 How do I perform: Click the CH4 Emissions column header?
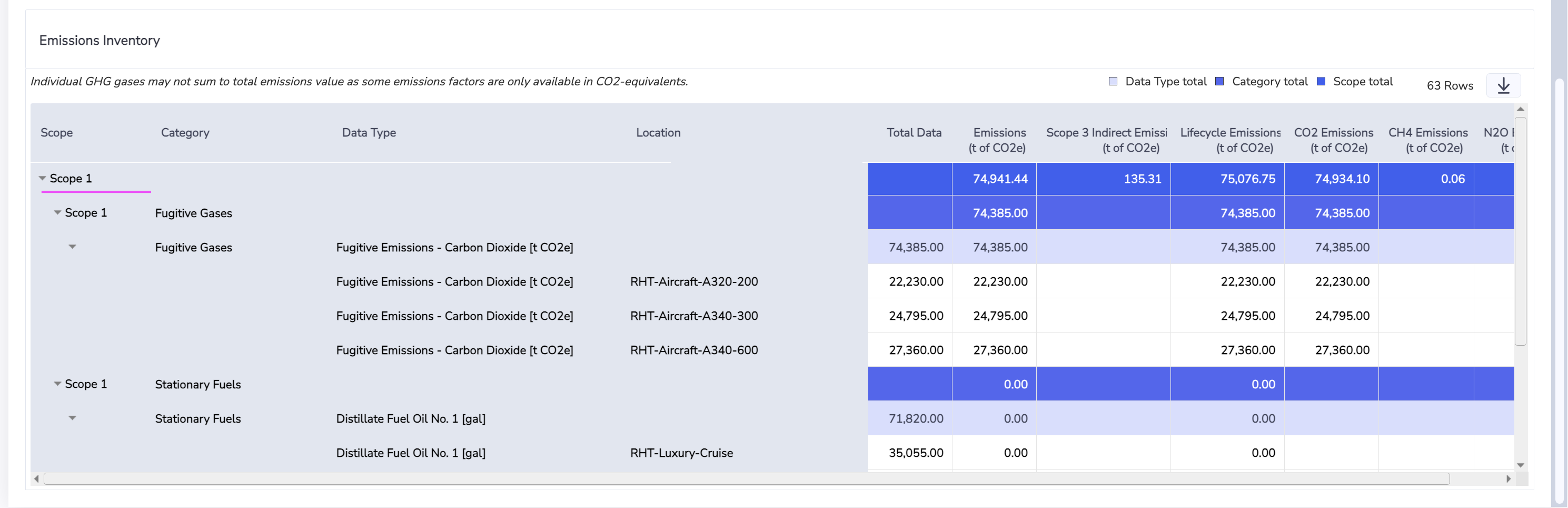tap(1427, 140)
